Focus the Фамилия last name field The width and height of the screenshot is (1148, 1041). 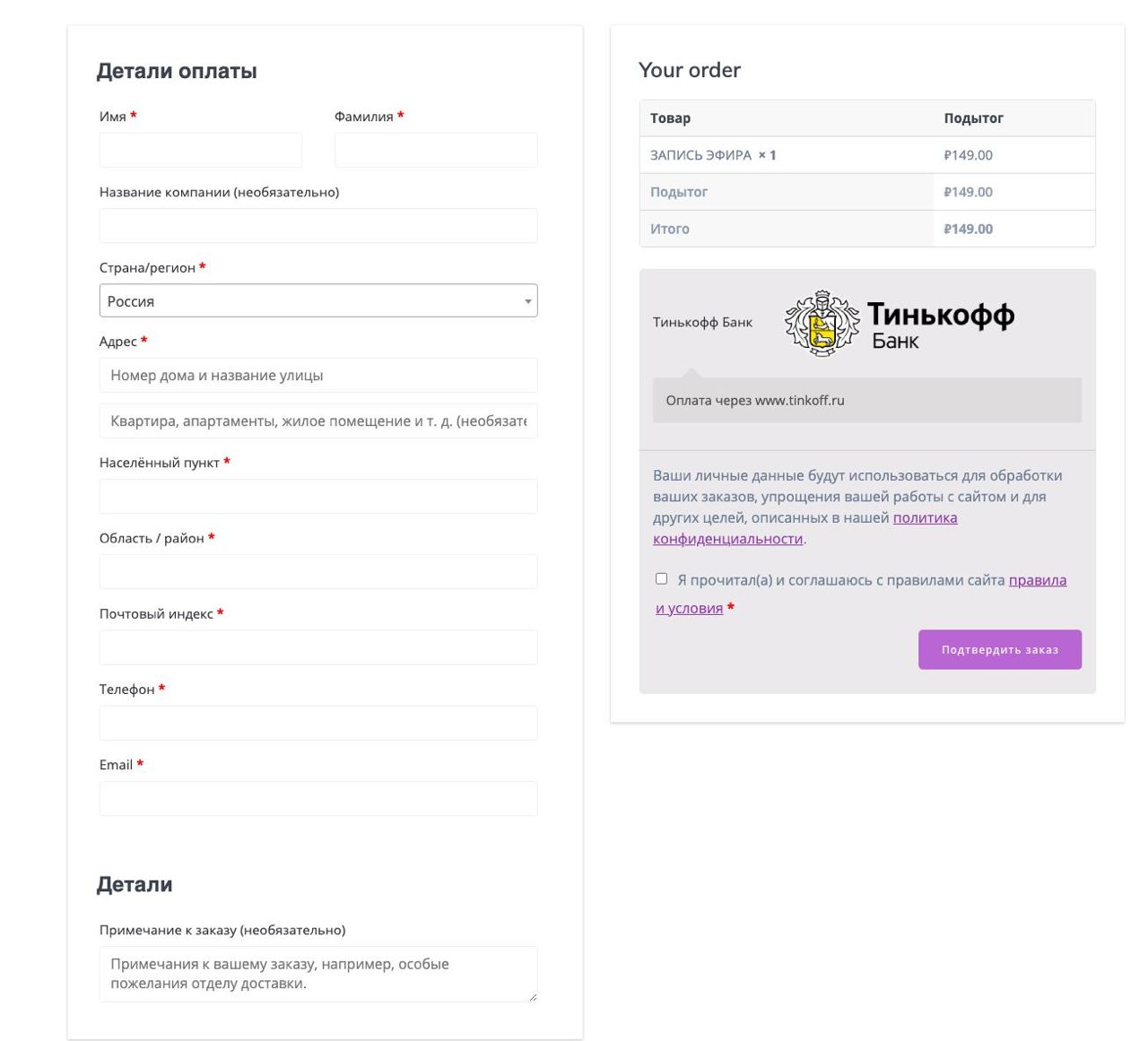tap(436, 150)
